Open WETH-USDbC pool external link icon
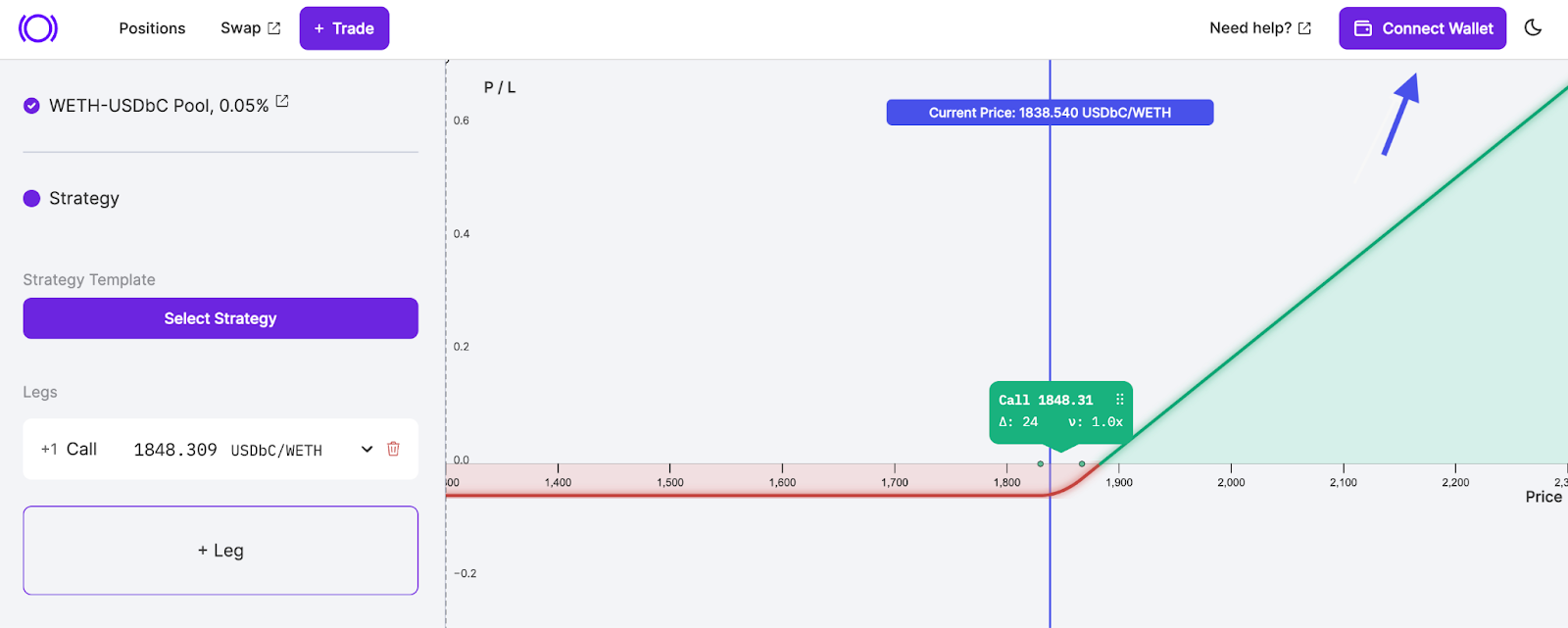 282,101
